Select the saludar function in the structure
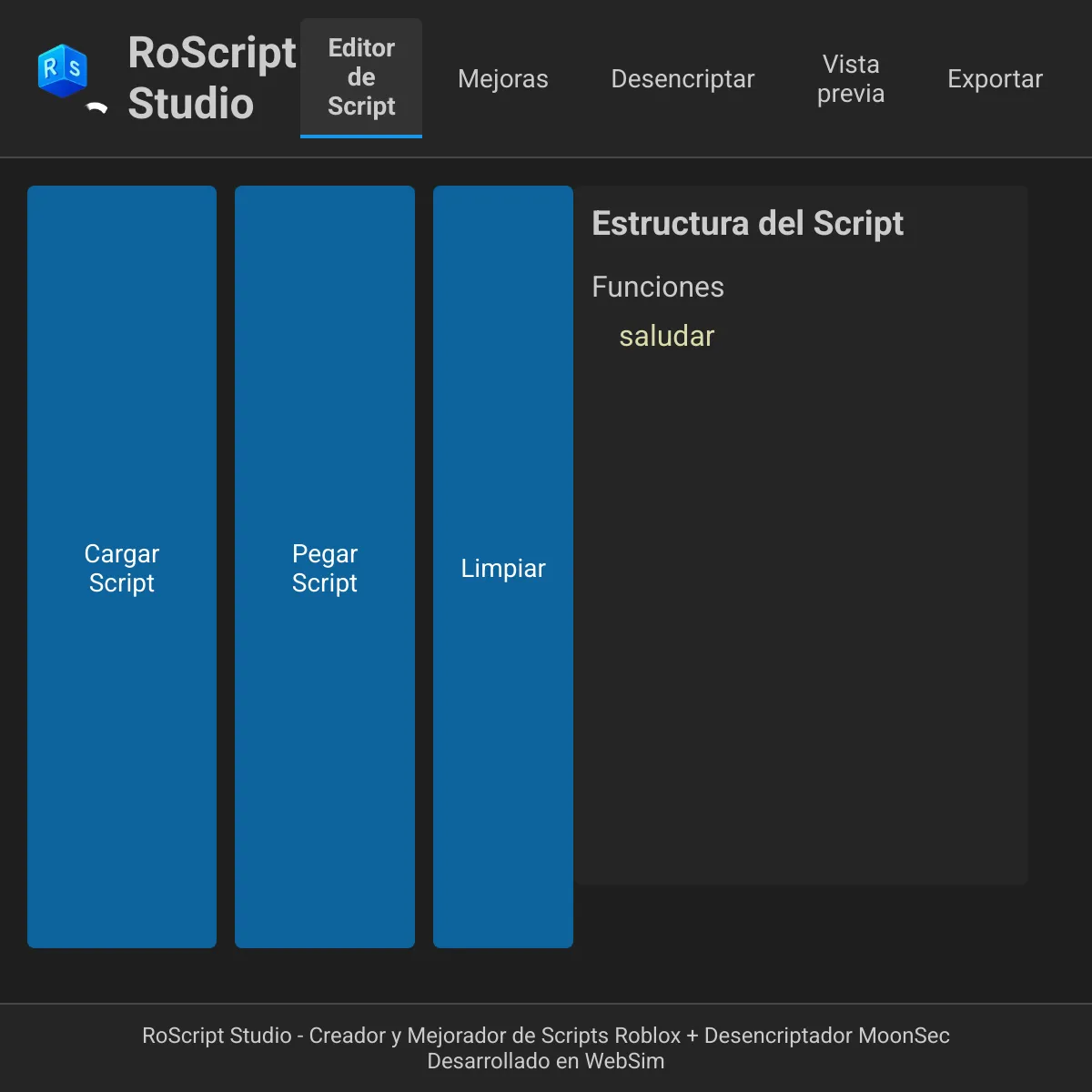Viewport: 1092px width, 1092px height. (666, 337)
